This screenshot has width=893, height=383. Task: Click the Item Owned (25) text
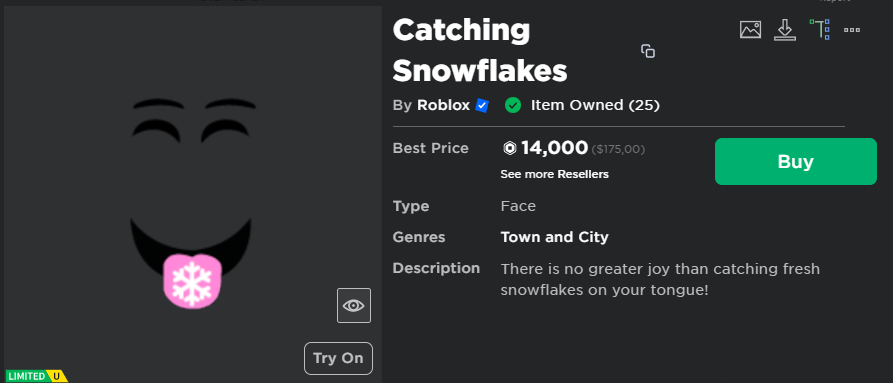[595, 105]
